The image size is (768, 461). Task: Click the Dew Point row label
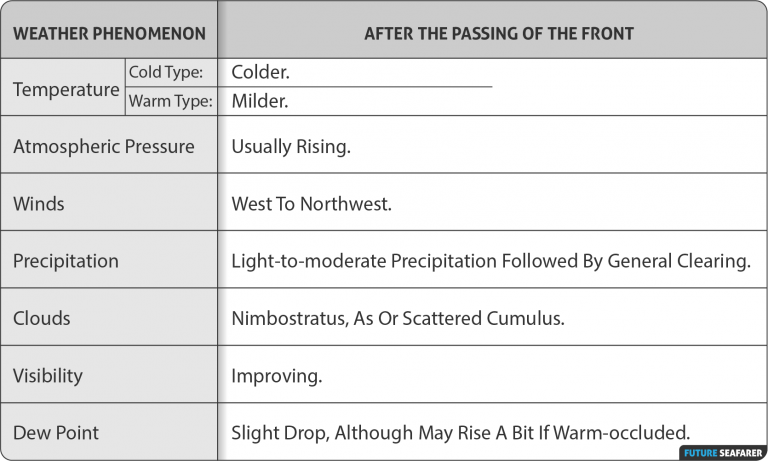coord(56,433)
